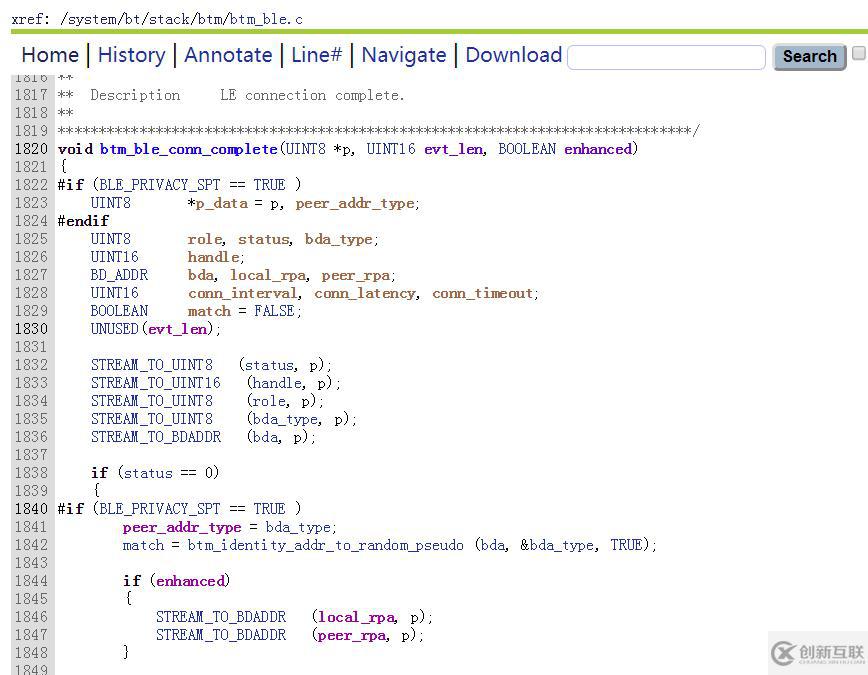Click peer_rpa argument on line 1847
Viewport: 868px width, 675px height.
[x=352, y=636]
